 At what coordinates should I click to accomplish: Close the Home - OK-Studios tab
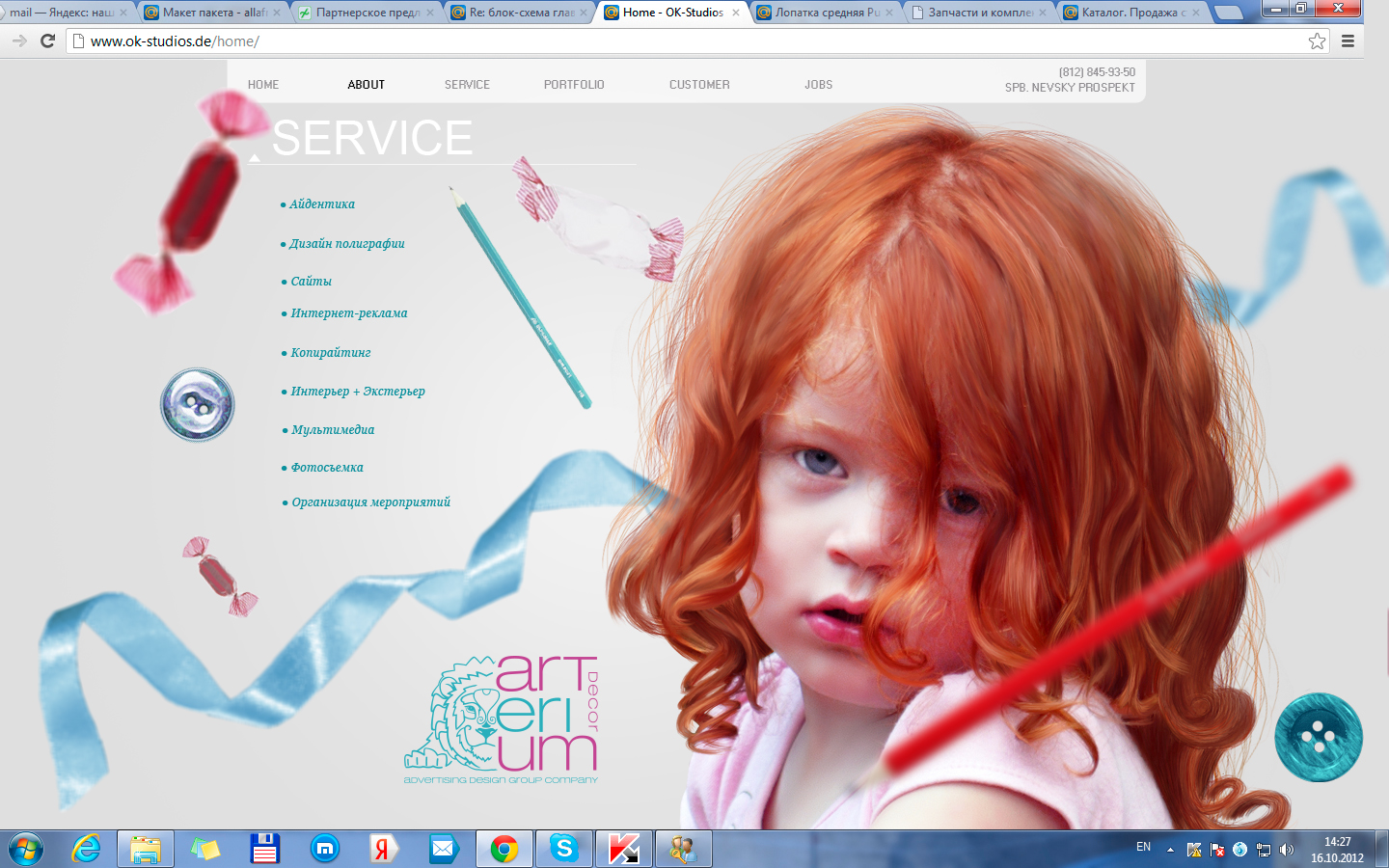[736, 13]
